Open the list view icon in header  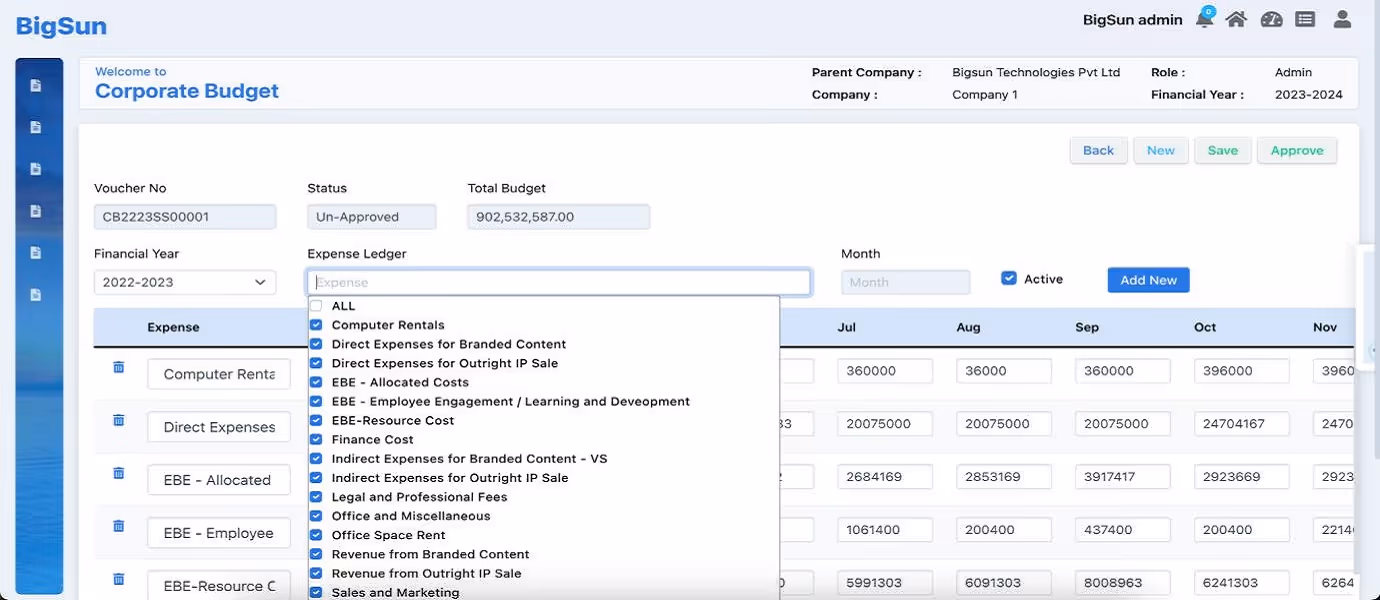1304,19
